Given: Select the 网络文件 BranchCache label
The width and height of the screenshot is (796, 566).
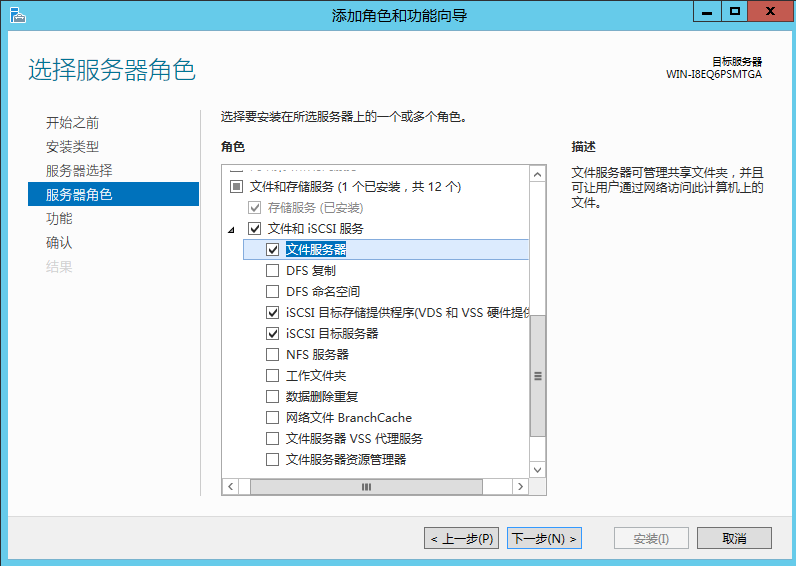Looking at the screenshot, I should (349, 417).
